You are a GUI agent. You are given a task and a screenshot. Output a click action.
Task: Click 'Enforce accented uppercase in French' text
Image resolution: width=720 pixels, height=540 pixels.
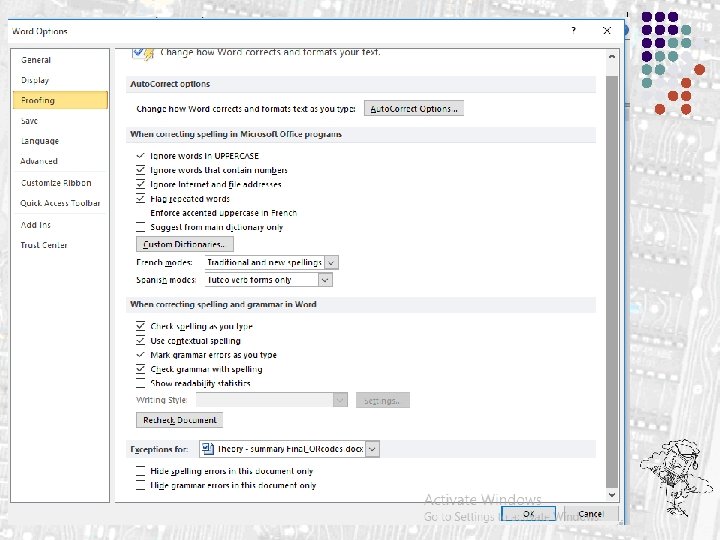[224, 213]
